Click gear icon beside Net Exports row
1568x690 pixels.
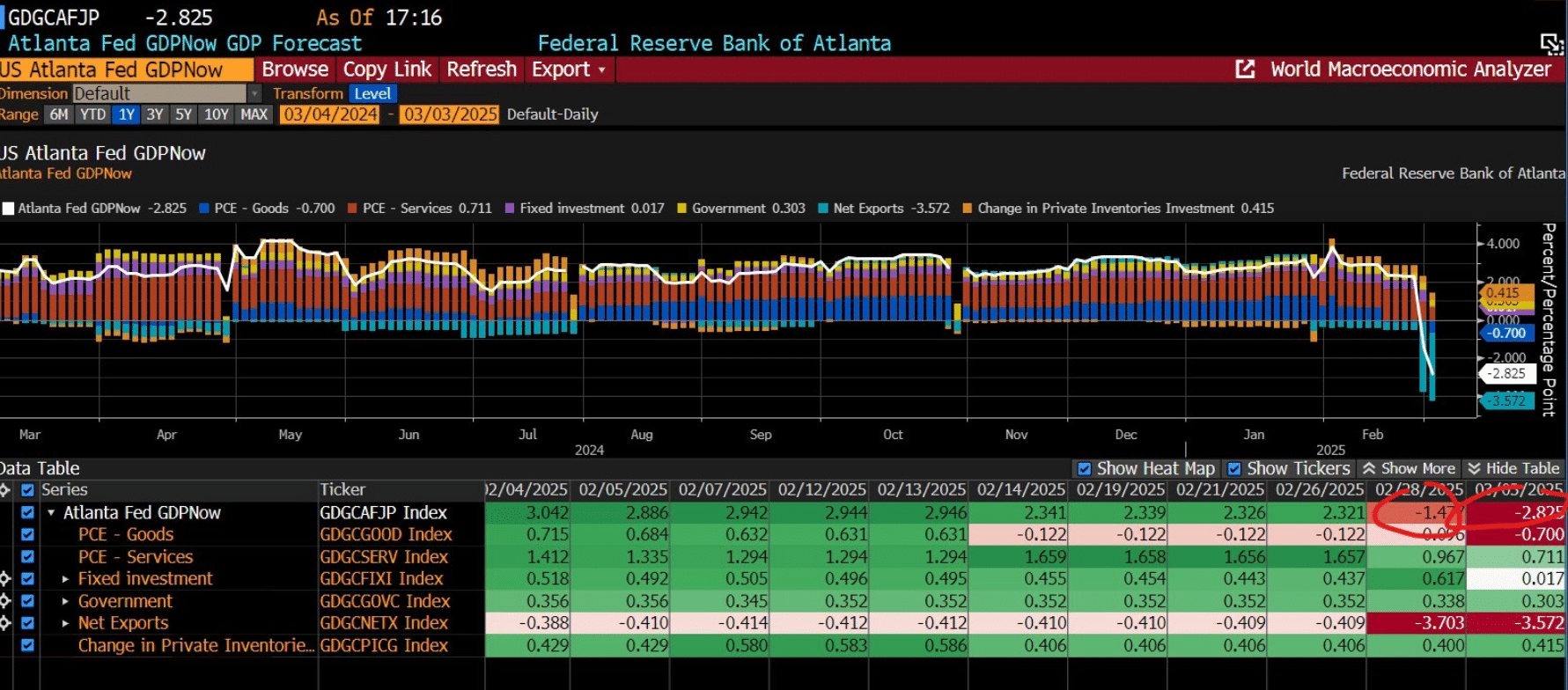pyautogui.click(x=4, y=623)
